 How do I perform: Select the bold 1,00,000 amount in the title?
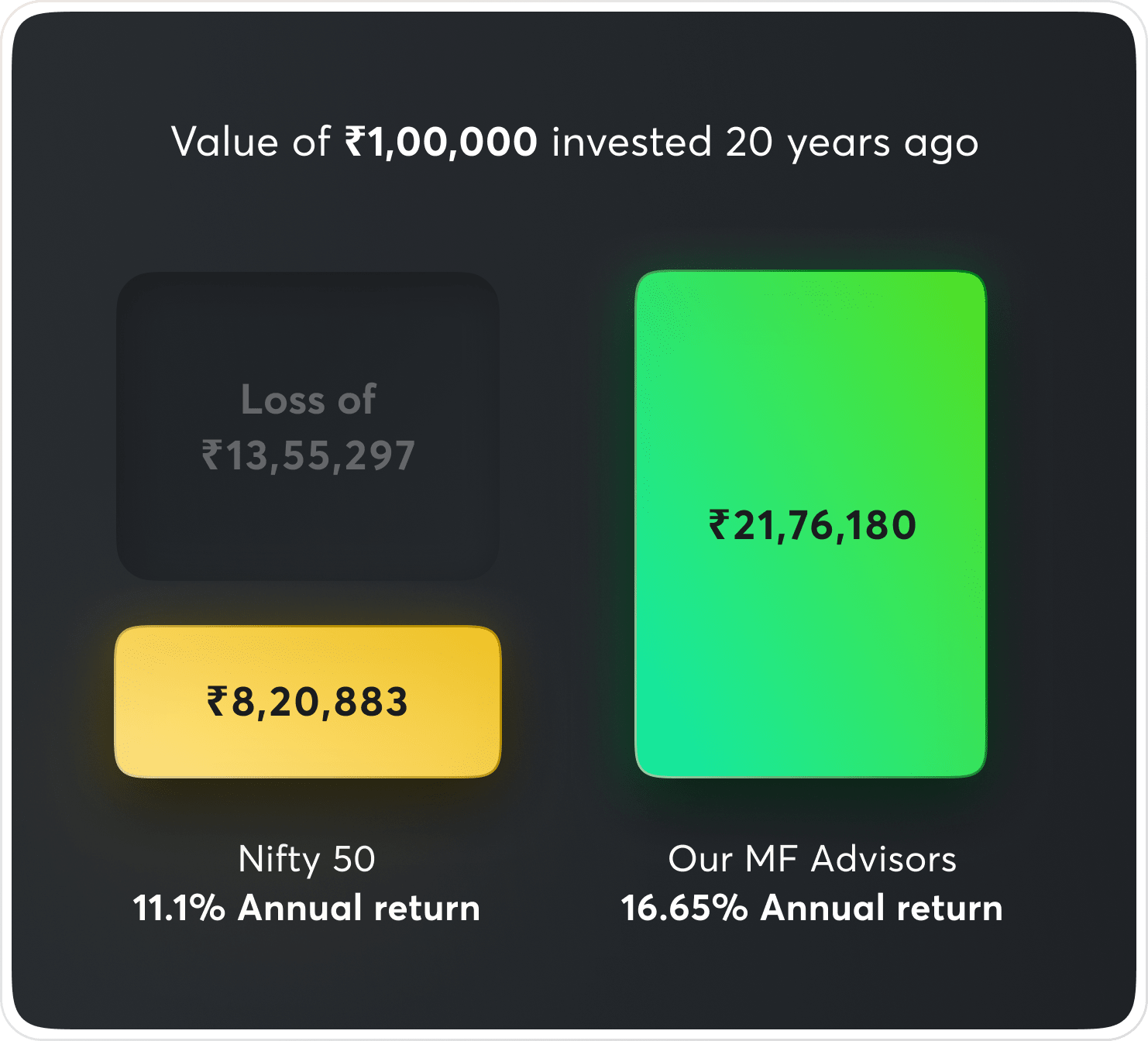coord(452,143)
